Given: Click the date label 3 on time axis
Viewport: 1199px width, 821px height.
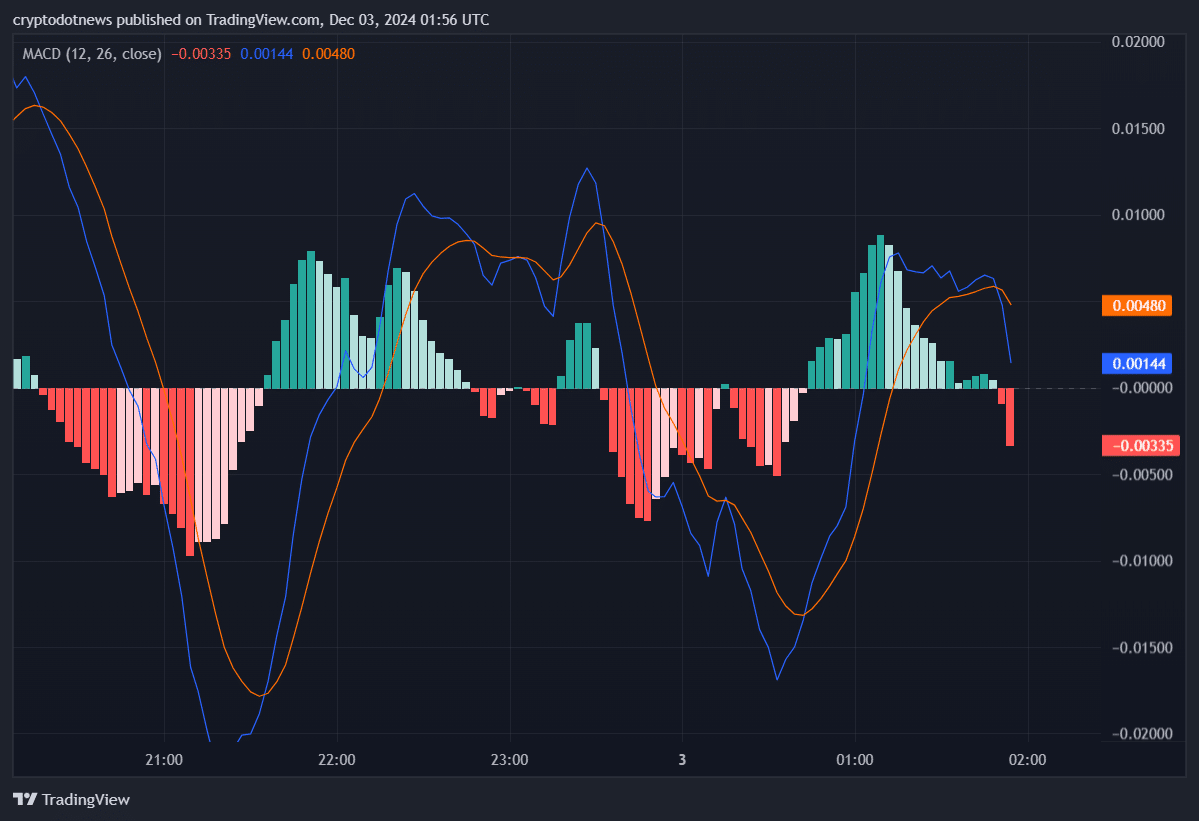Looking at the screenshot, I should 682,760.
